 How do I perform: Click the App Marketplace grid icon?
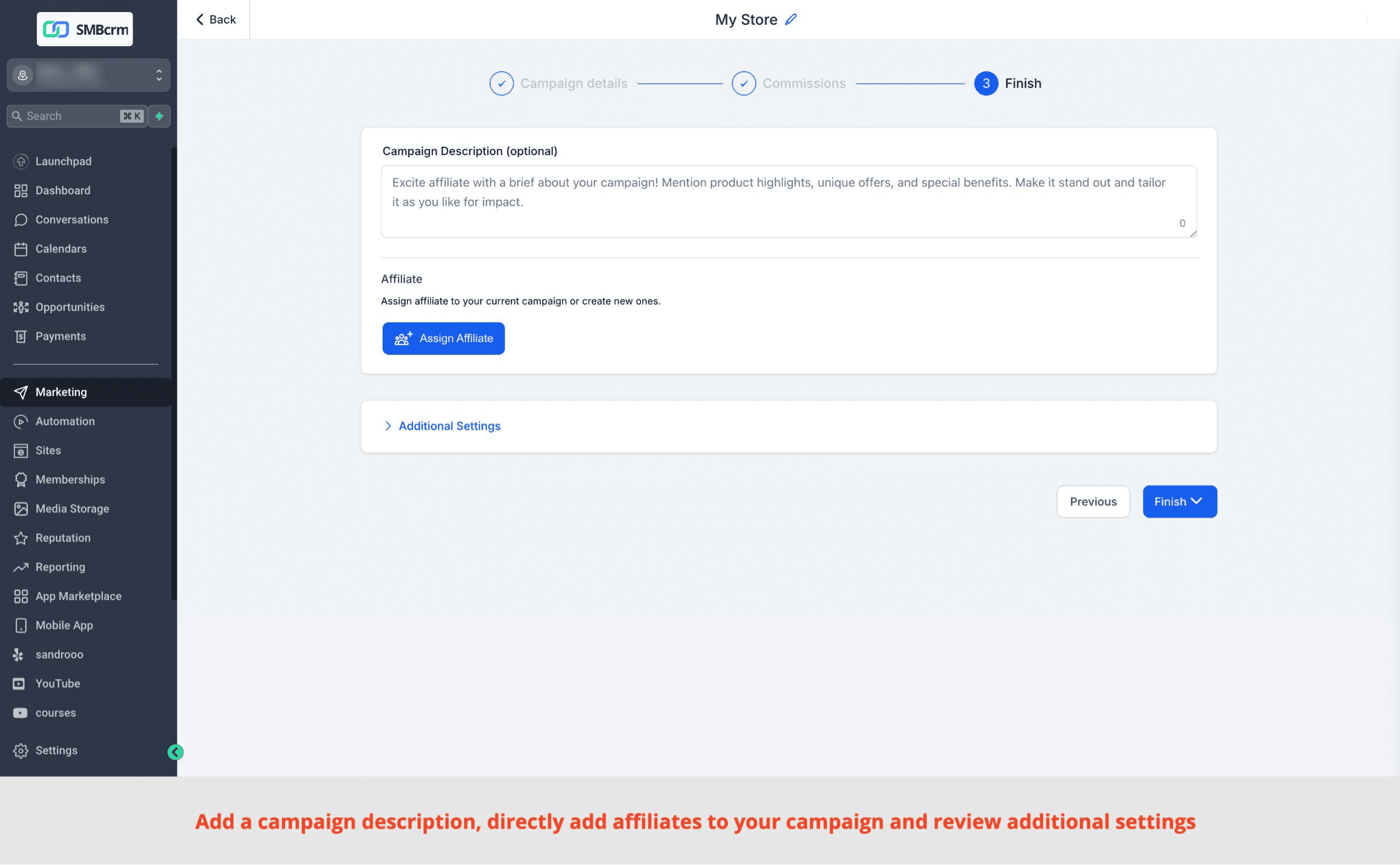point(21,596)
